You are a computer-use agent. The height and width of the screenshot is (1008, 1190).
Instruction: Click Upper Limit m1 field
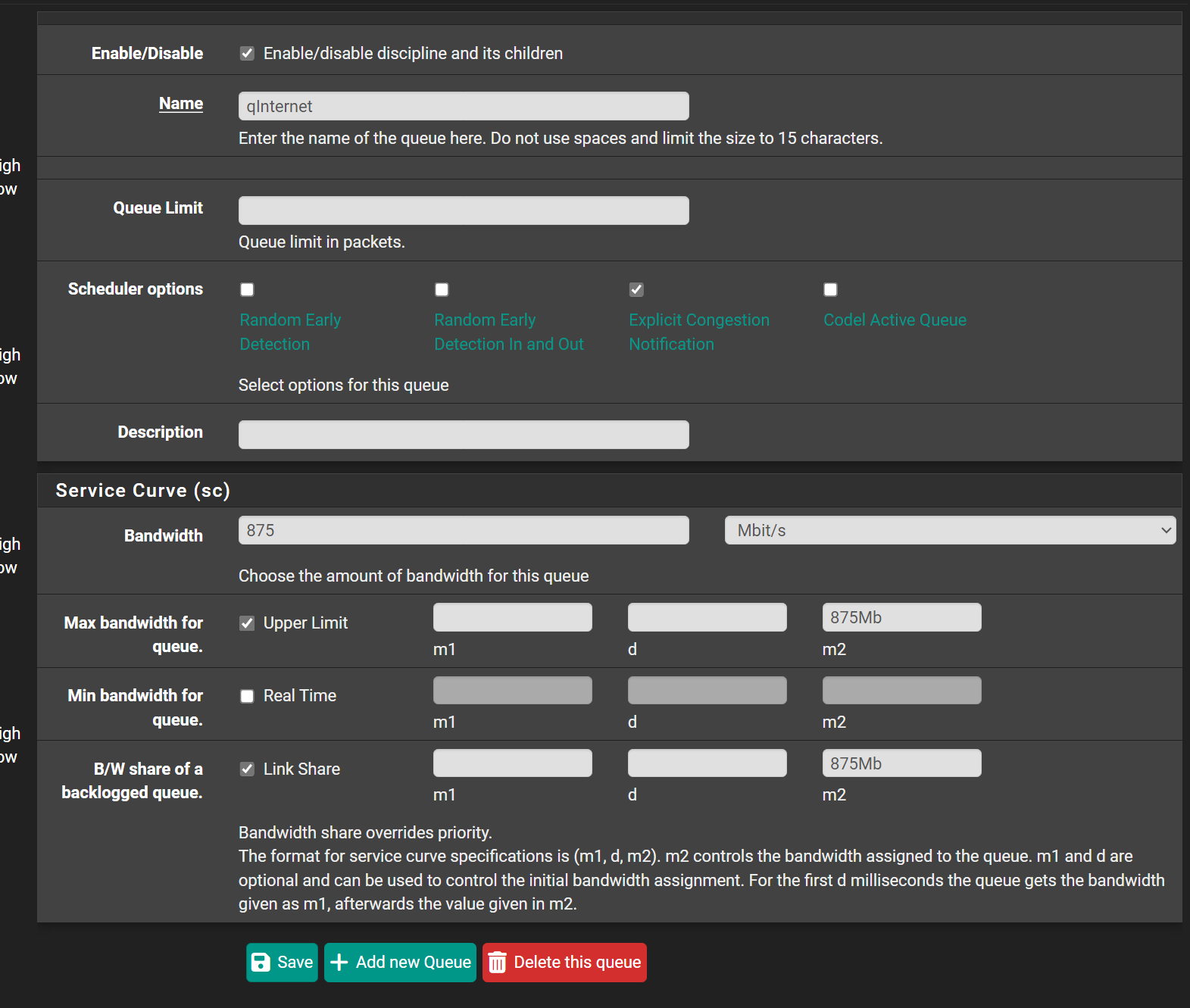click(x=513, y=617)
